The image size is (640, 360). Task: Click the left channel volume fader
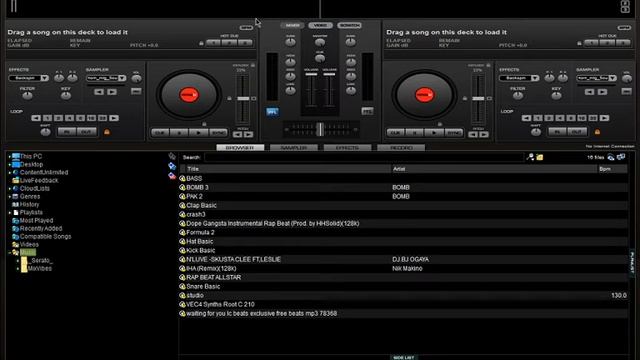tap(311, 74)
